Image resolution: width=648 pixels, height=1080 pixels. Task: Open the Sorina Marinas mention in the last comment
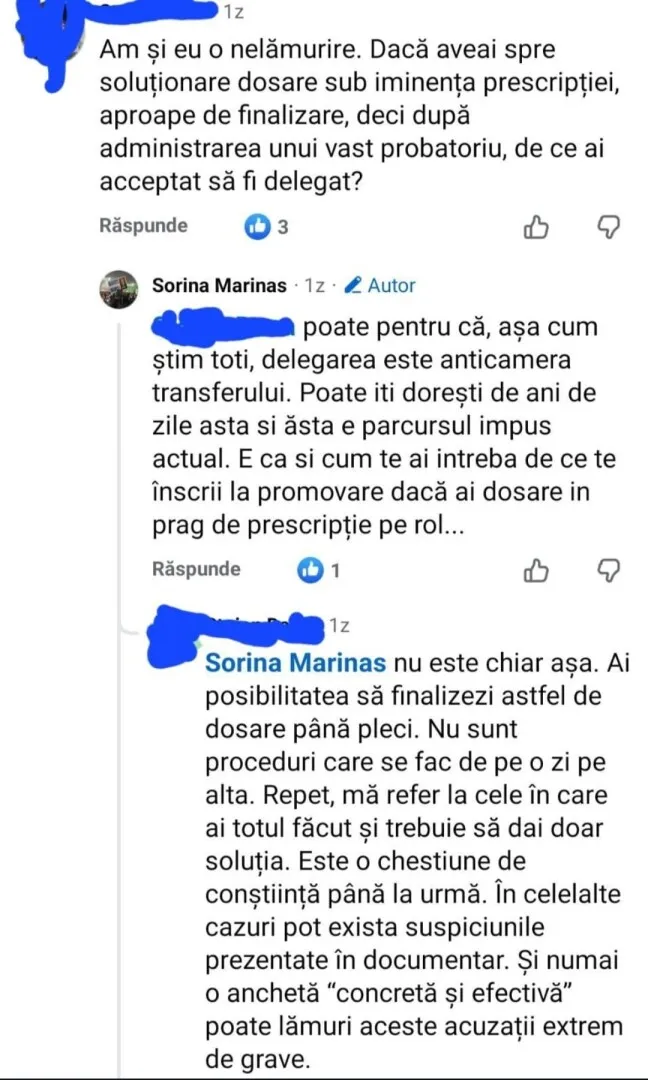(294, 662)
